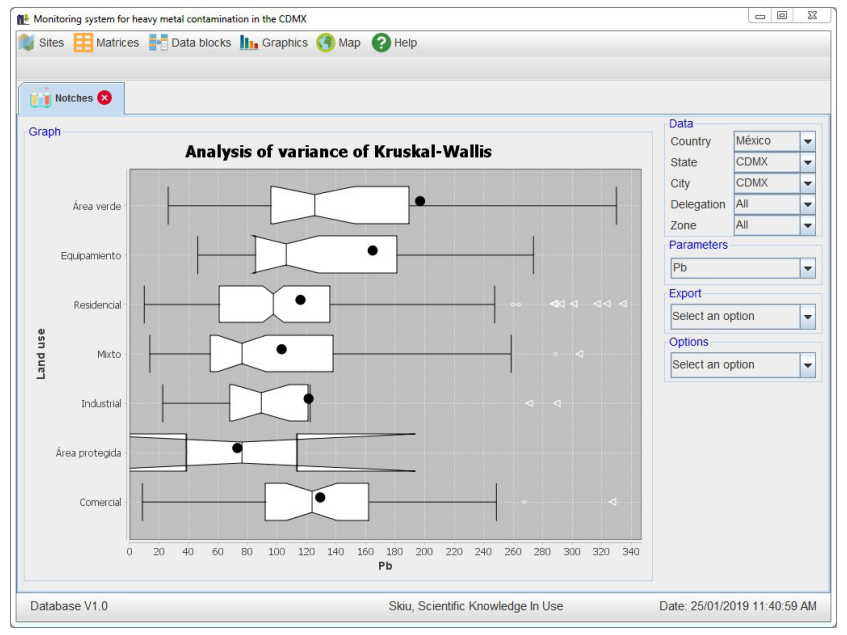
Task: Select the Notches tab
Action: pos(73,98)
